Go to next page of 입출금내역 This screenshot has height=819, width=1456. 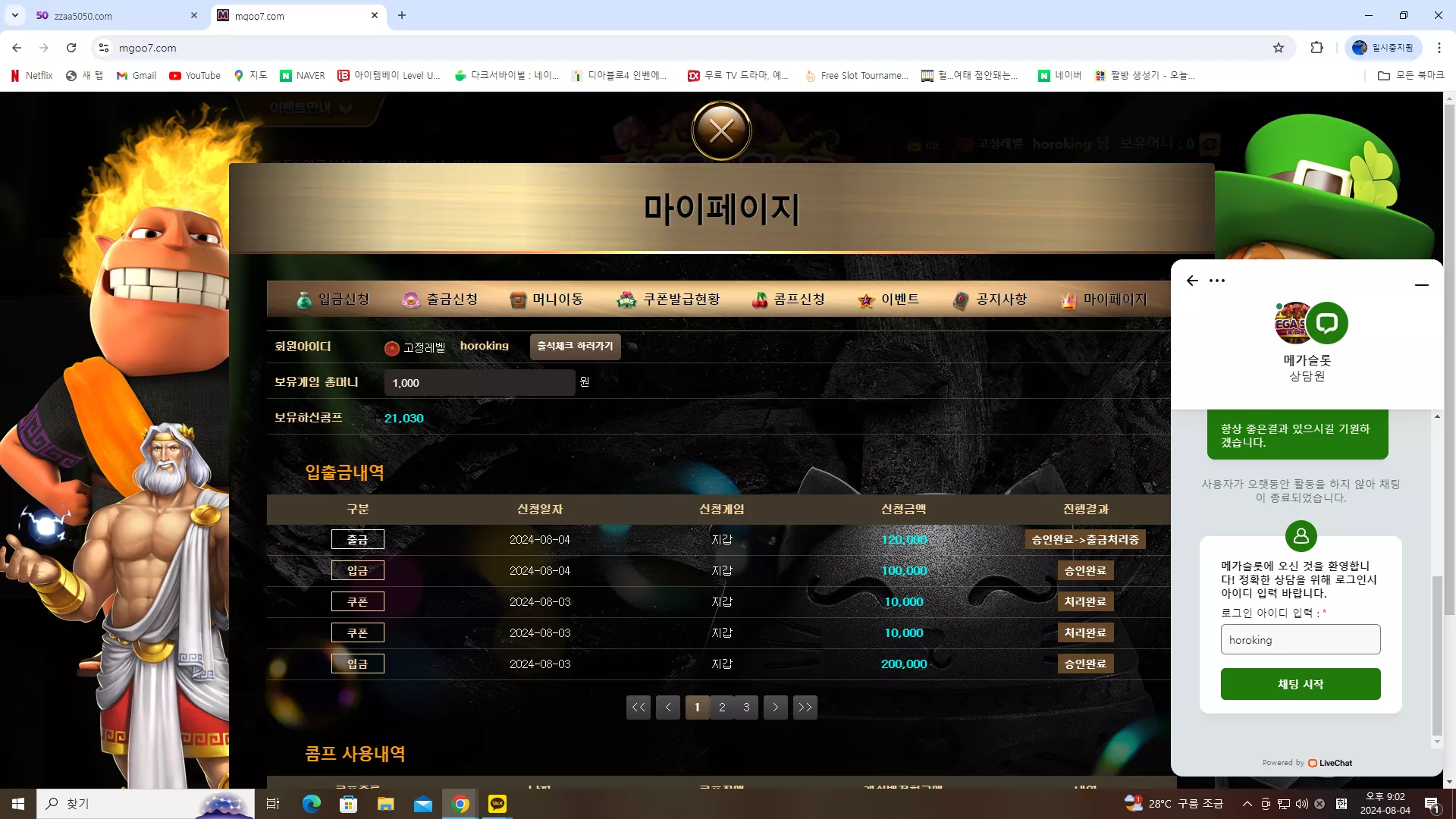[776, 708]
